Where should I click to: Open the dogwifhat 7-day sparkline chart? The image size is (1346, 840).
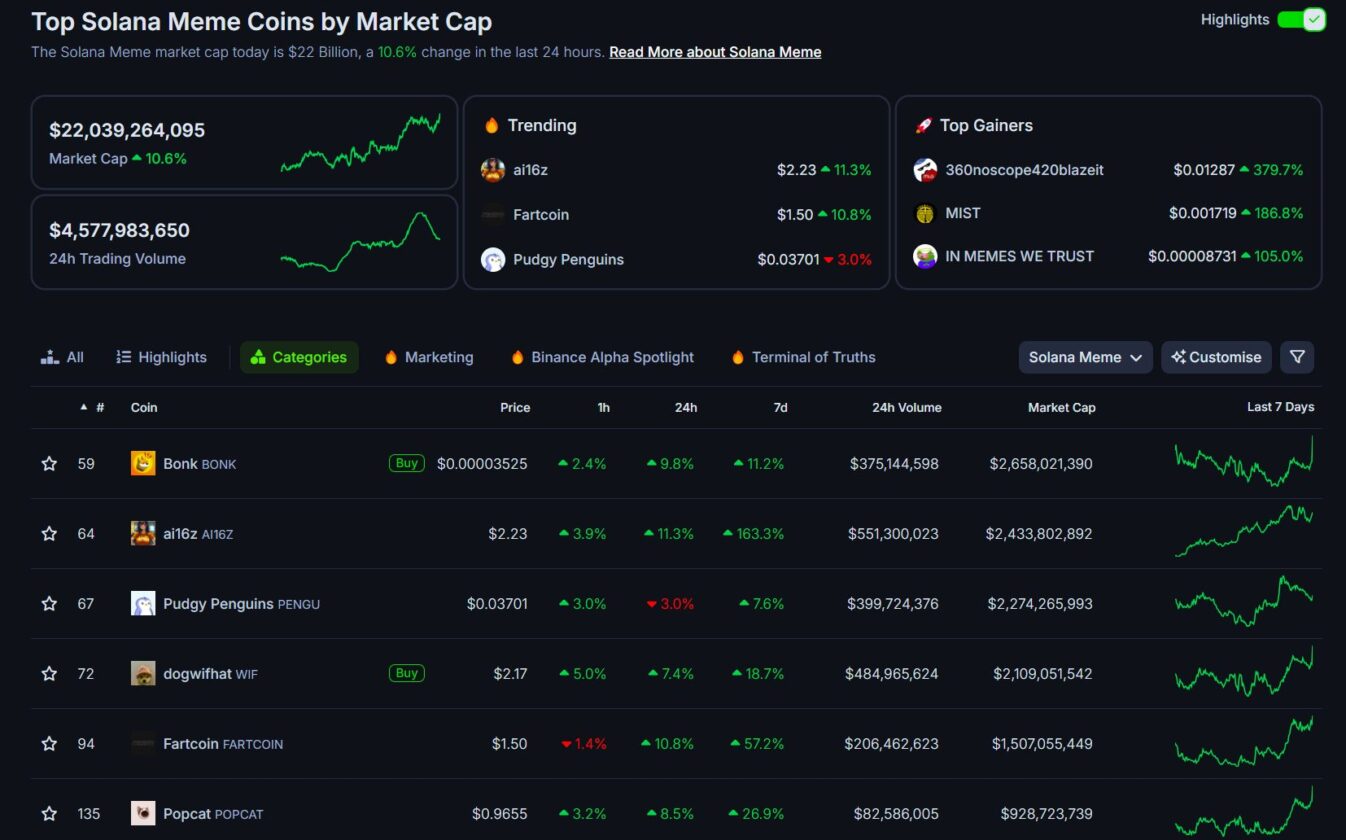[1244, 671]
